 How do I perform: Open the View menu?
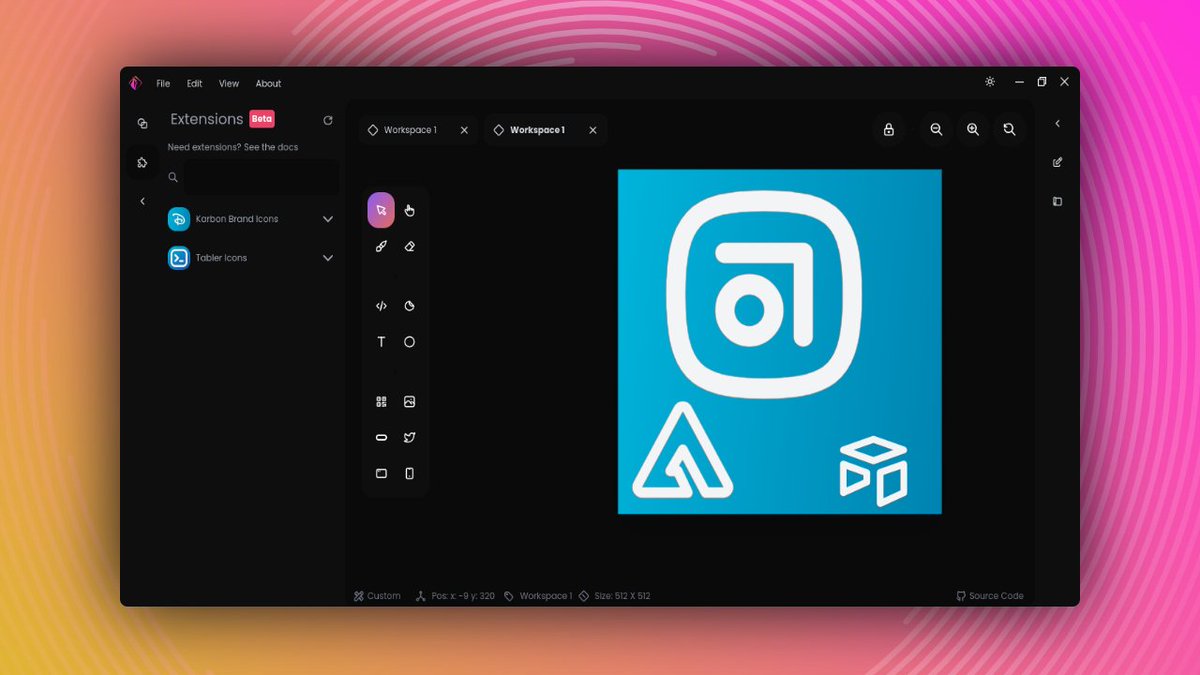[x=229, y=84]
